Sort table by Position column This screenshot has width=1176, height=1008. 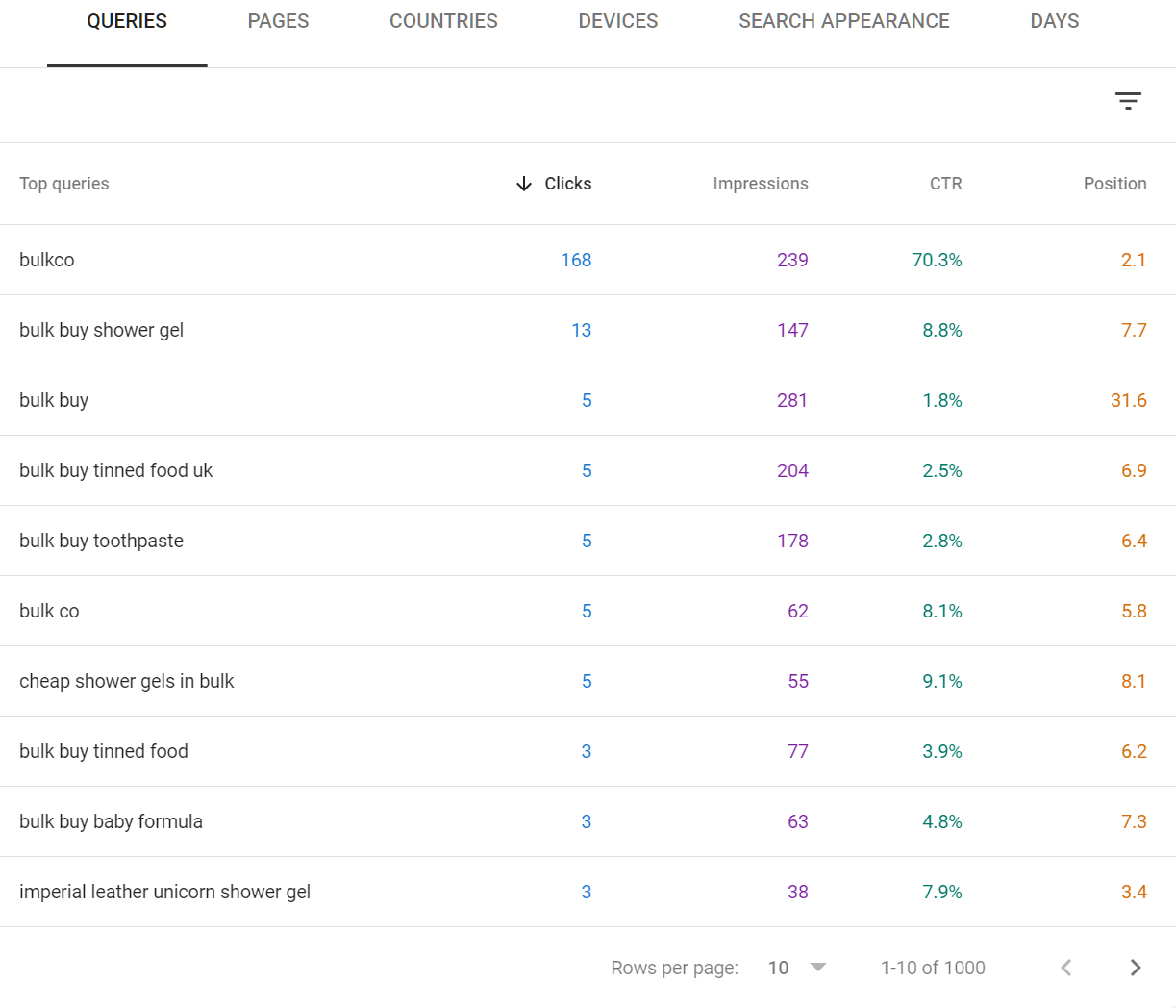point(1114,184)
